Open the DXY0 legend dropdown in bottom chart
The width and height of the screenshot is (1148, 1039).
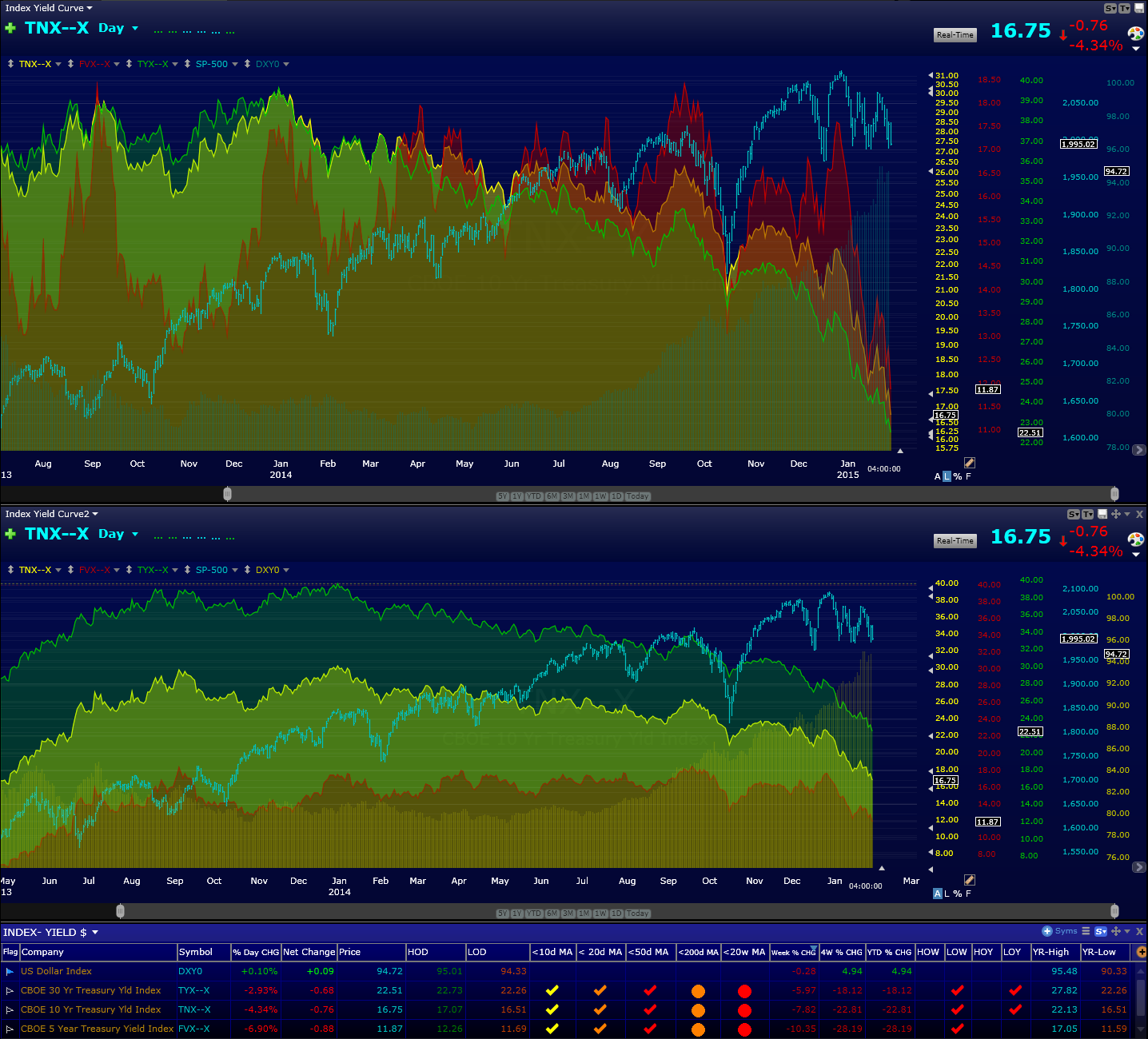coord(286,570)
